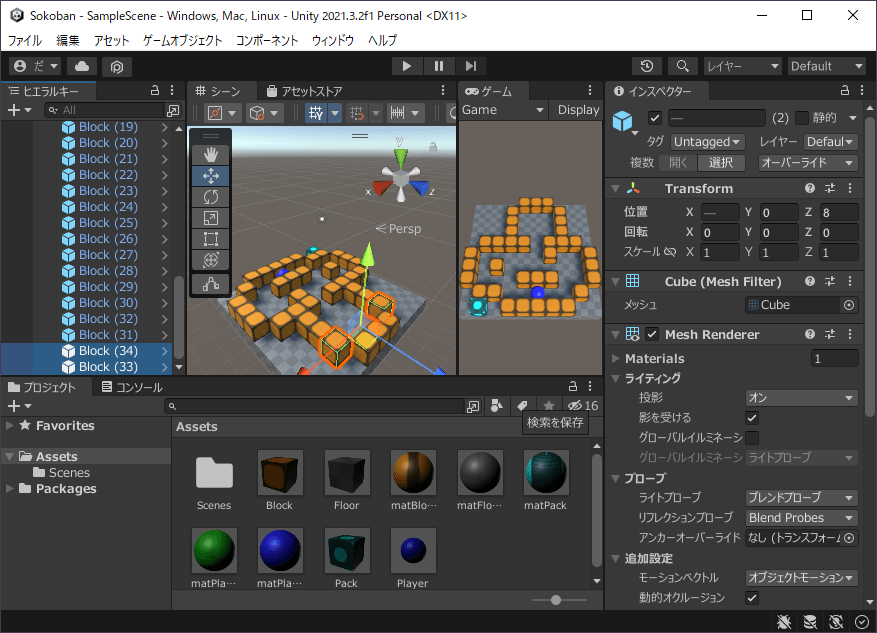This screenshot has height=633, width=877.
Task: Select the Scenes folder in project tree
Action: [x=62, y=473]
